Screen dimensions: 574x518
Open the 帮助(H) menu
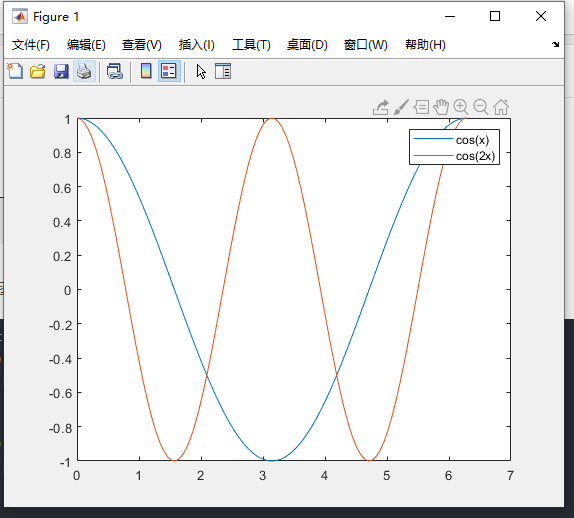tap(425, 45)
